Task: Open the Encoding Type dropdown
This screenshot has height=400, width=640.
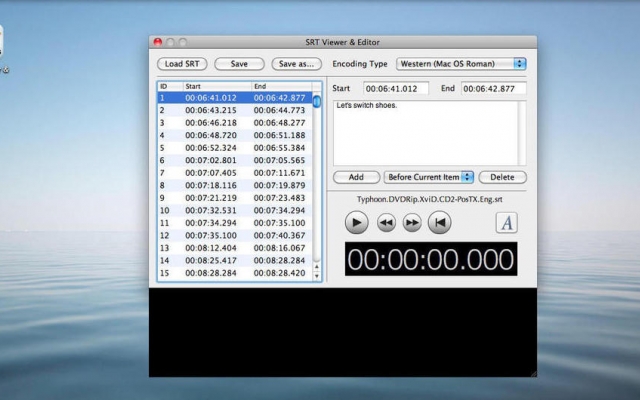Action: coord(461,64)
